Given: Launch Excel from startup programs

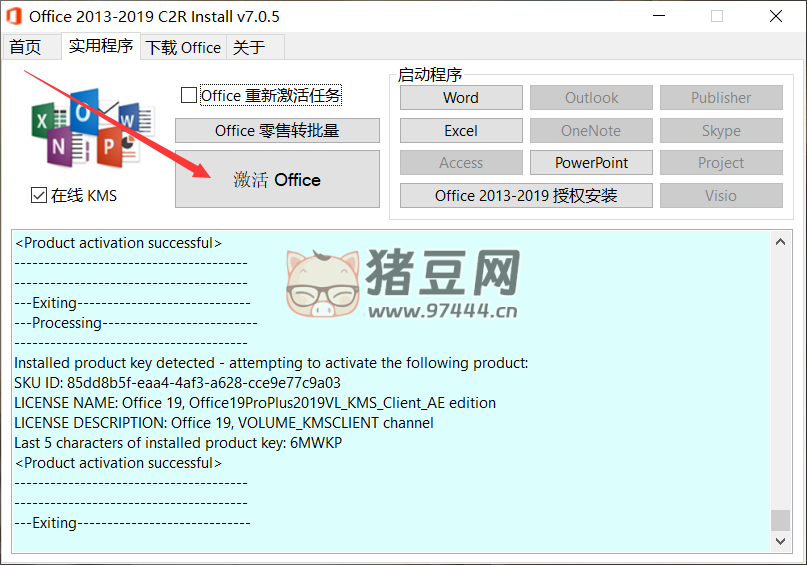Looking at the screenshot, I should [461, 131].
